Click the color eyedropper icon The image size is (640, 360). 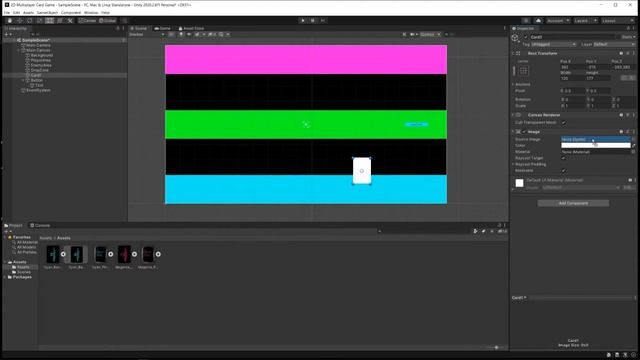[x=633, y=145]
